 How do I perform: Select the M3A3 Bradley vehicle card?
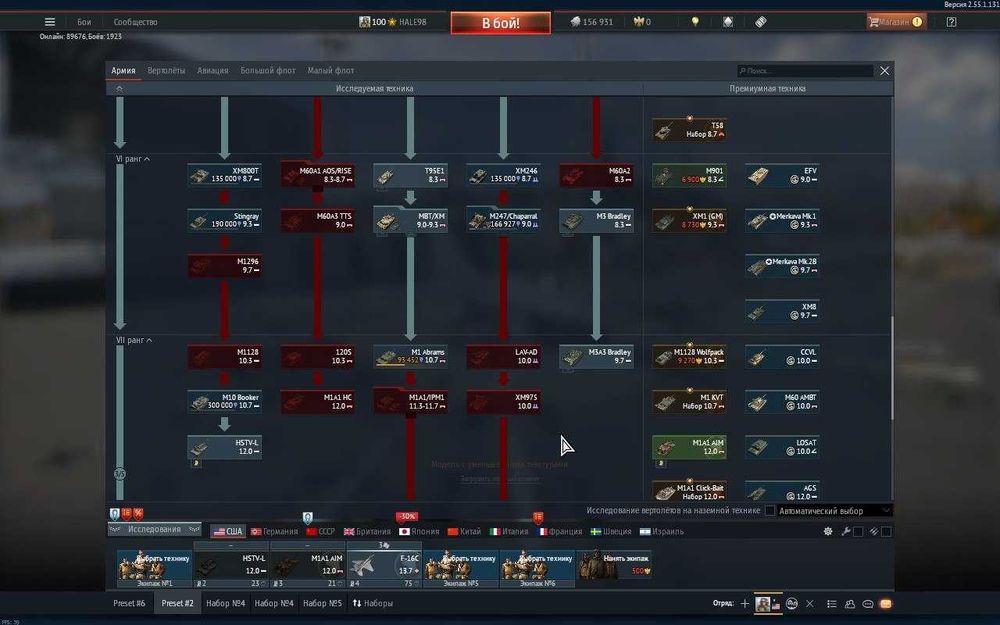[x=596, y=357]
